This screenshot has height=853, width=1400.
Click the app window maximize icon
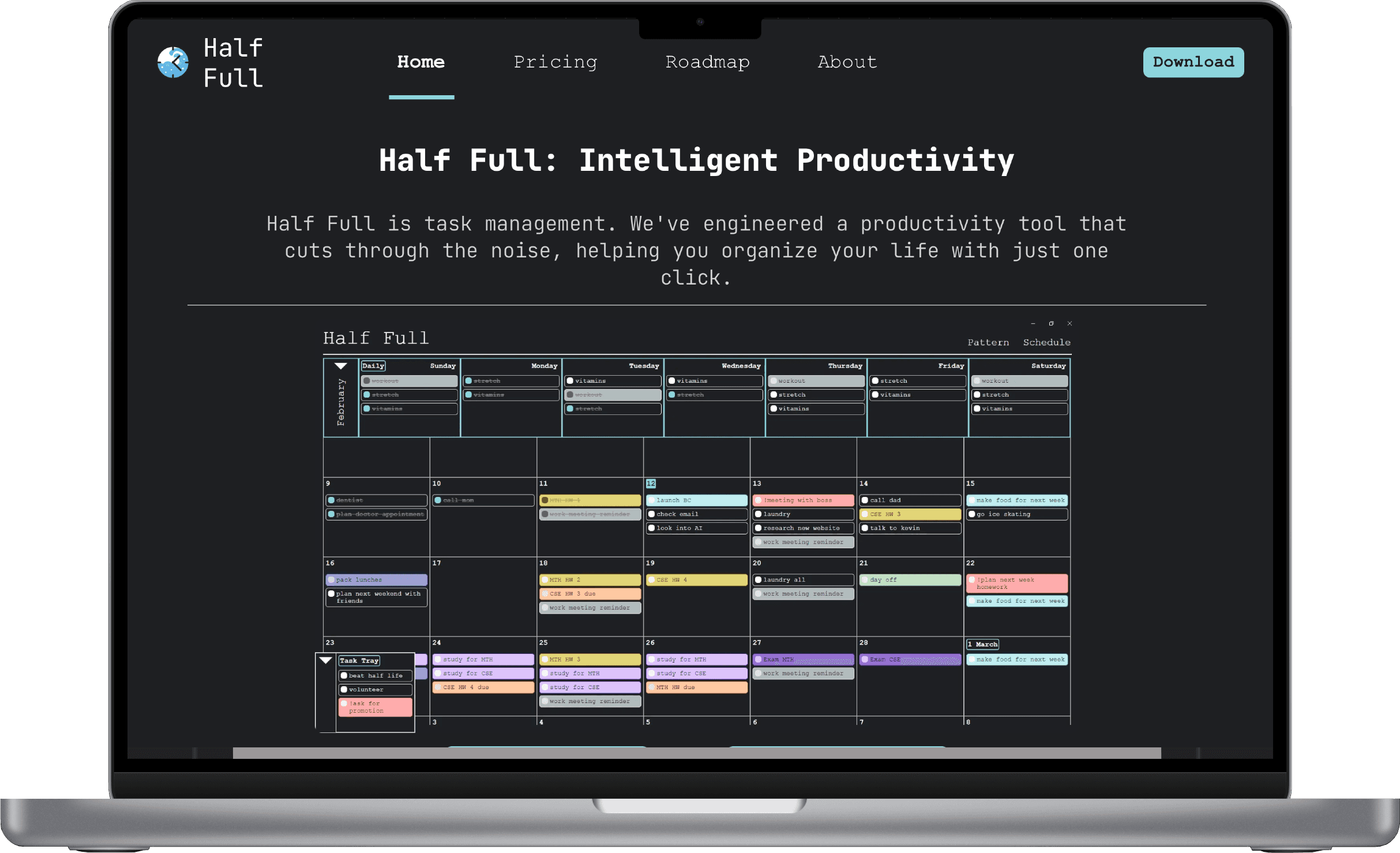[x=1051, y=323]
